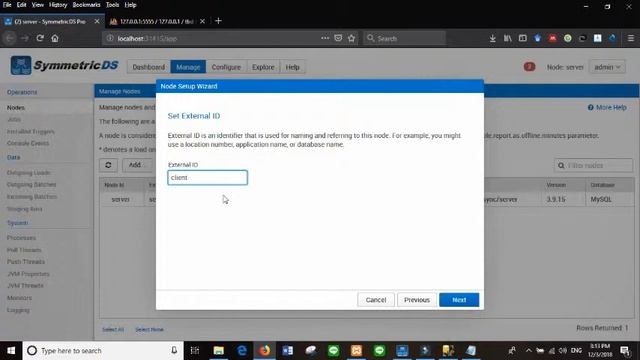Save page to Pocket icon
The height and width of the screenshot is (360, 640).
point(338,38)
